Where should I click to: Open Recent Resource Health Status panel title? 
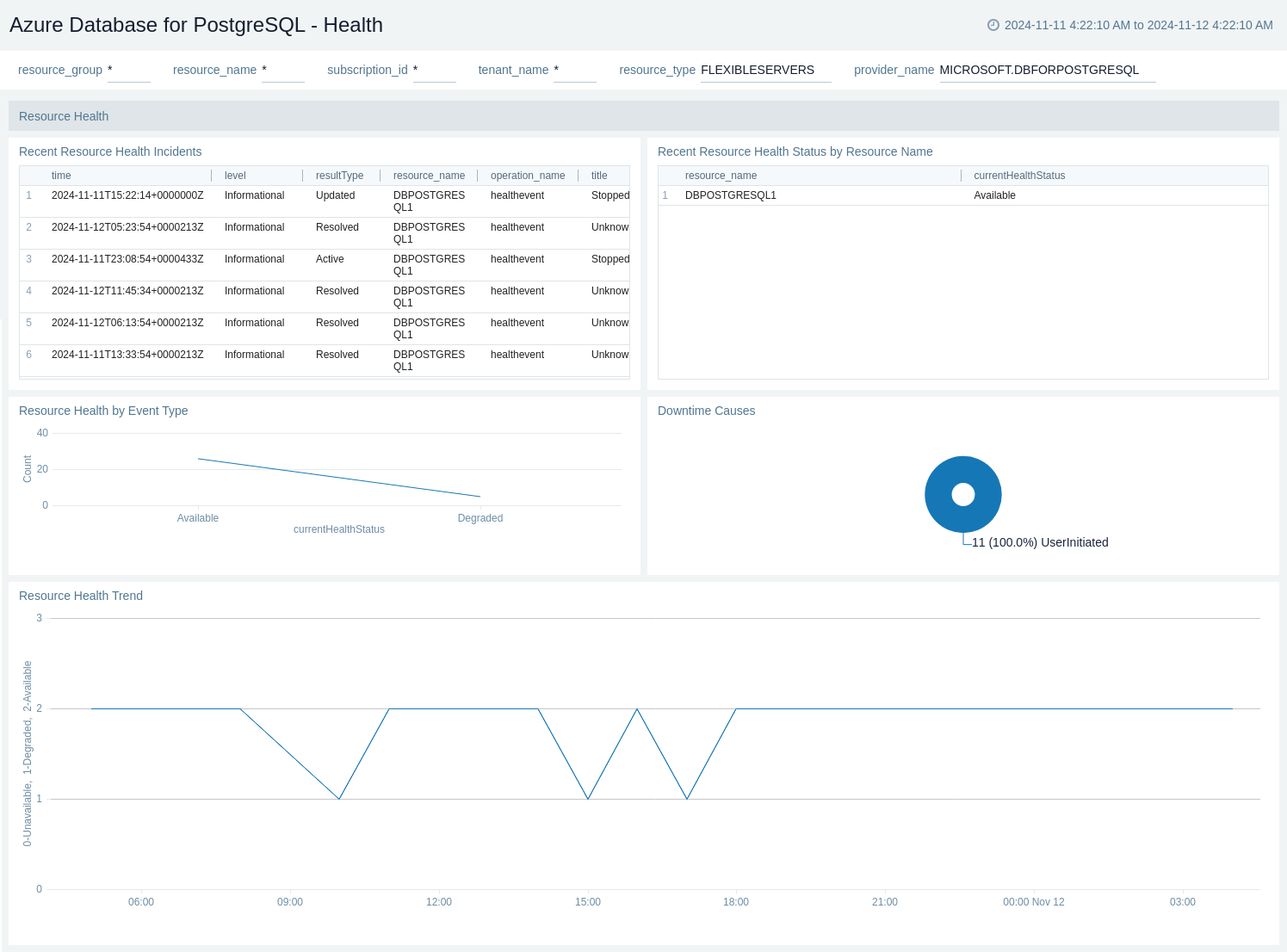point(795,151)
